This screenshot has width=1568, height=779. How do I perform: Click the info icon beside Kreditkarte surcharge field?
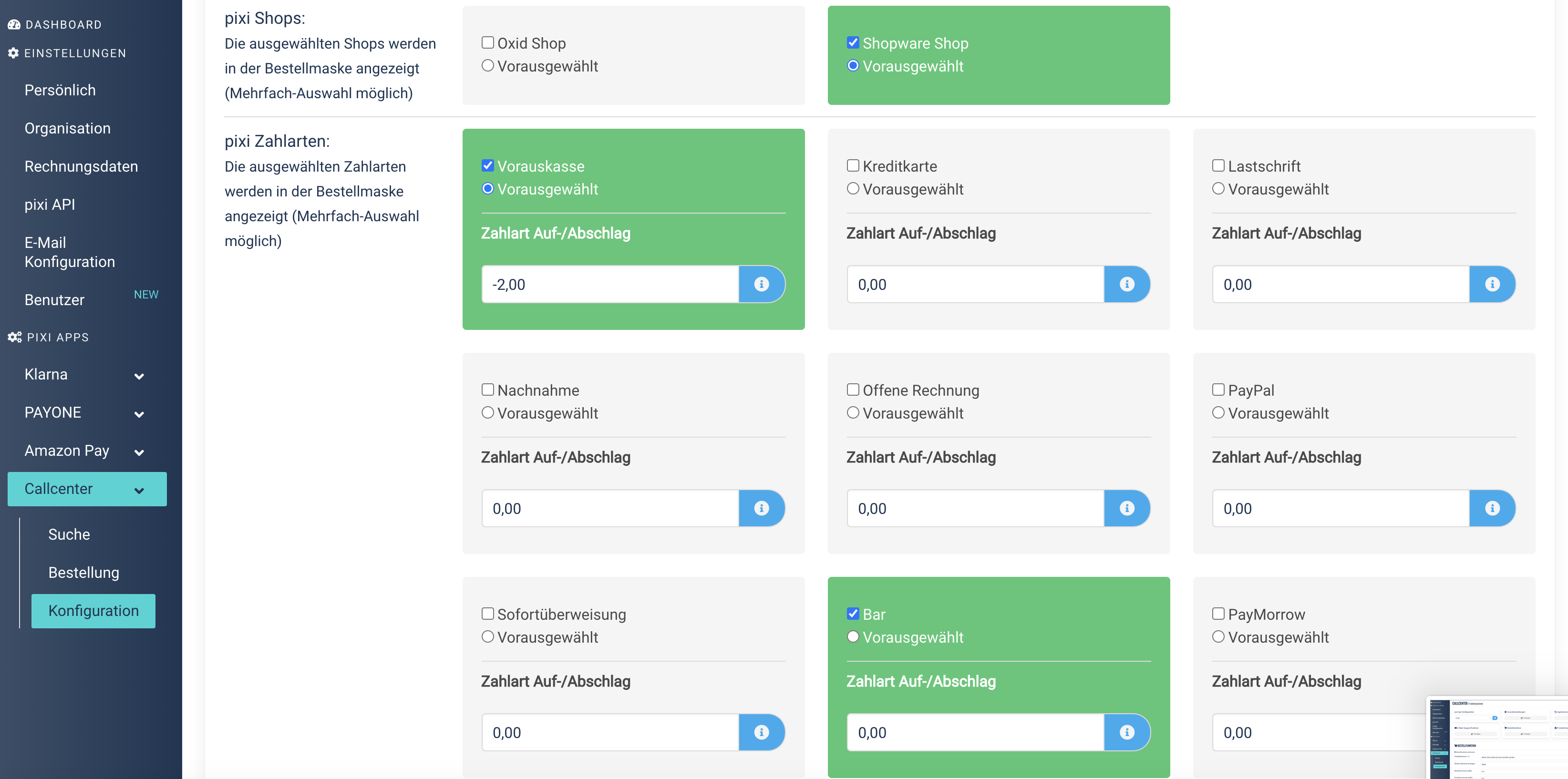(x=1127, y=284)
